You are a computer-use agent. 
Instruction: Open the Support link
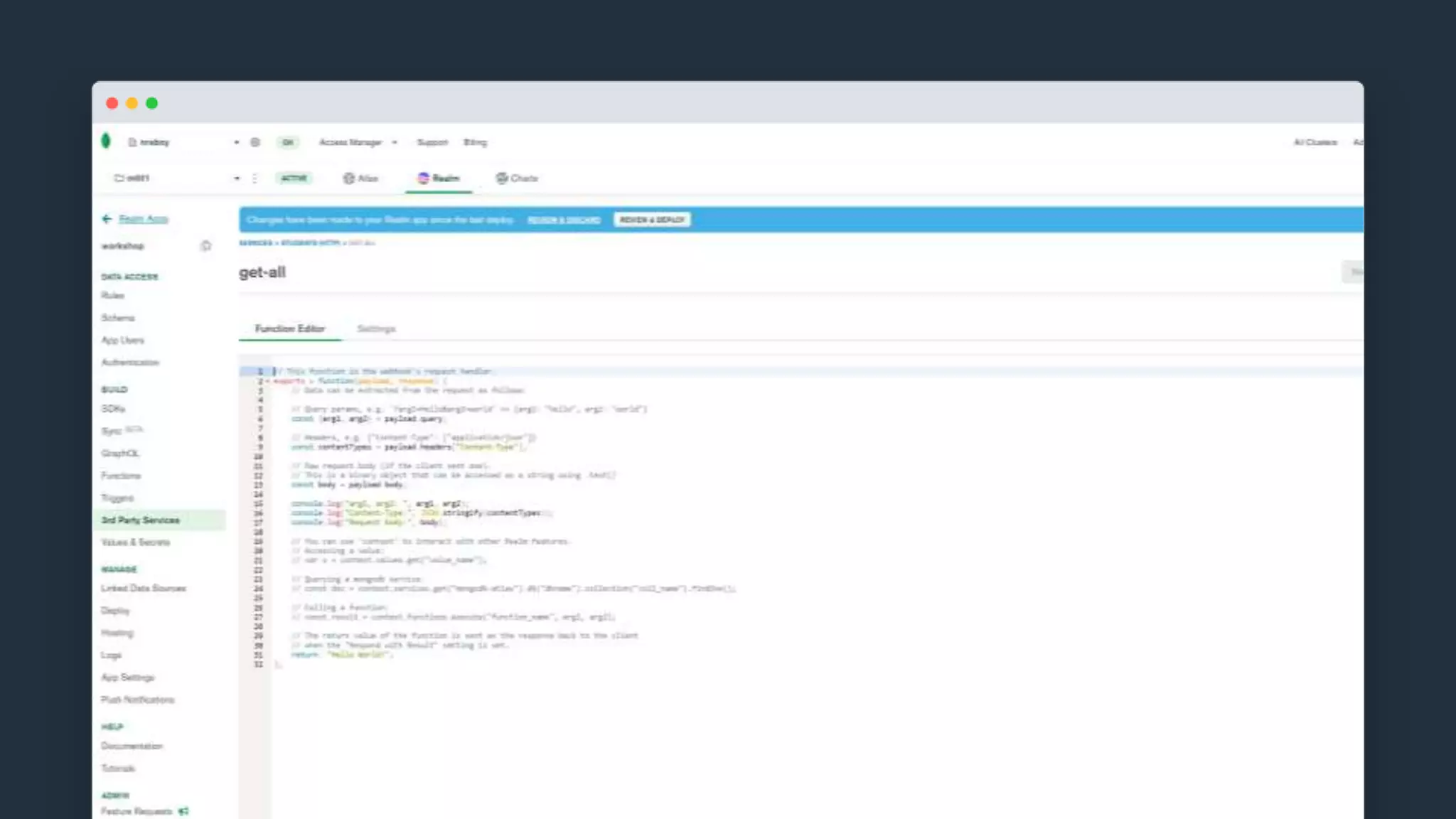pos(432,142)
